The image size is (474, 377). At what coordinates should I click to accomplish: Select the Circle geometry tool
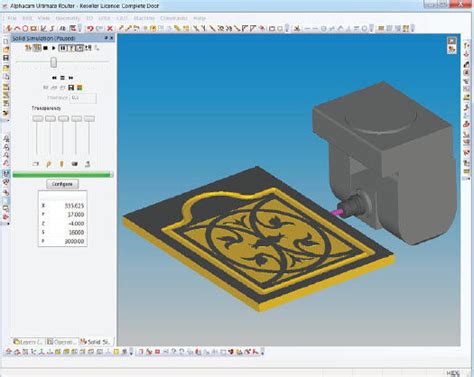(25, 29)
